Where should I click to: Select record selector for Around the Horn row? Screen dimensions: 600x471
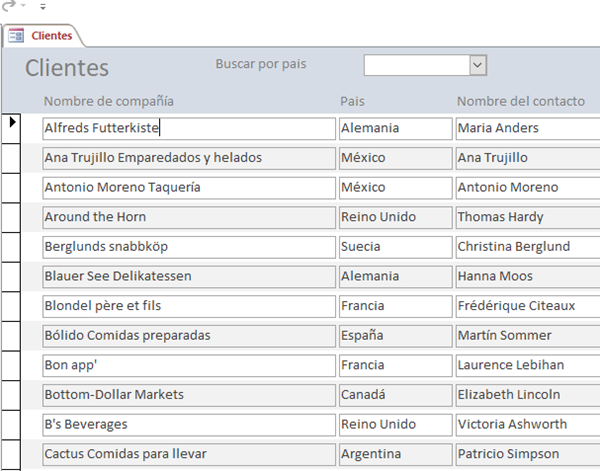[14, 217]
